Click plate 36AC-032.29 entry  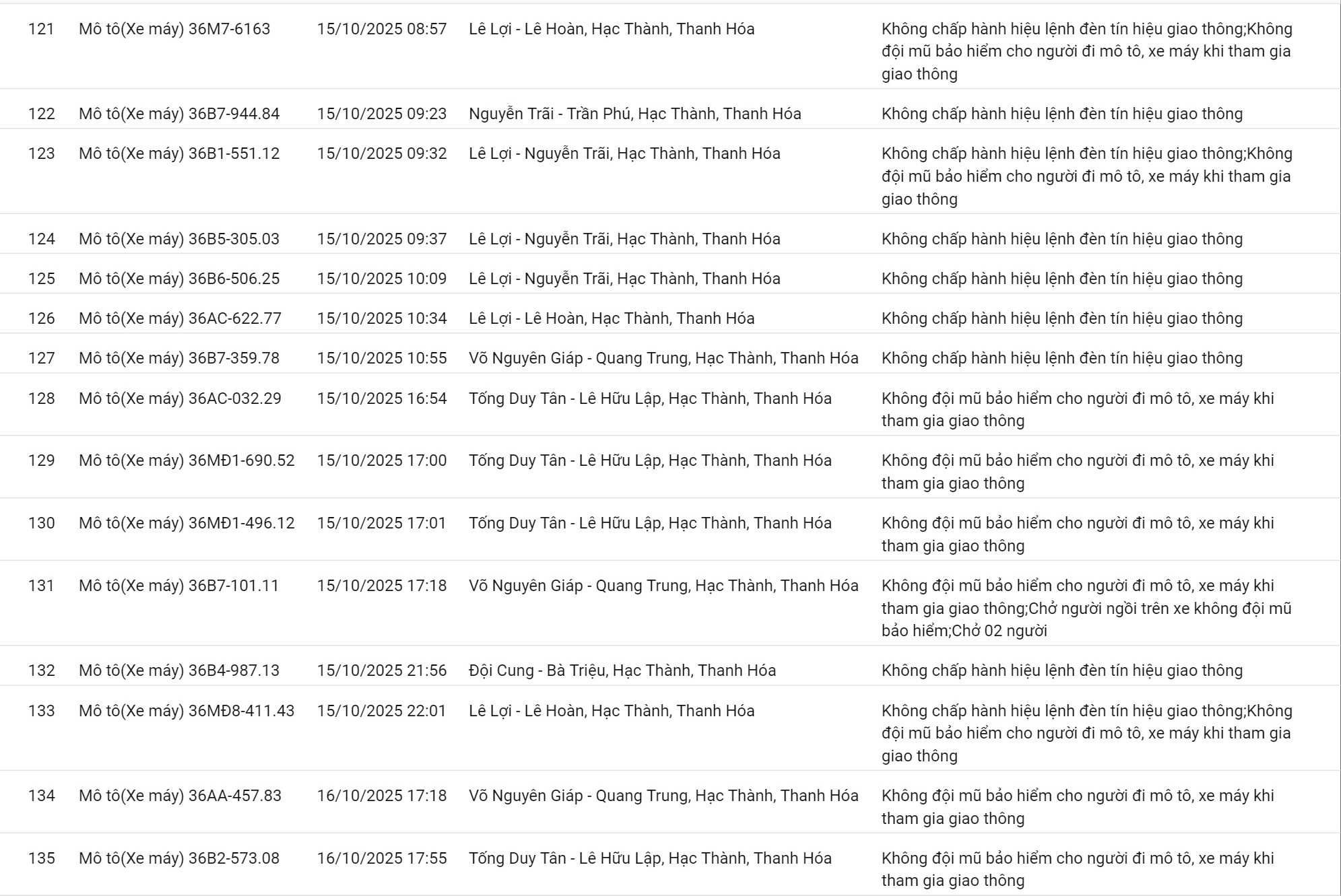tap(180, 399)
